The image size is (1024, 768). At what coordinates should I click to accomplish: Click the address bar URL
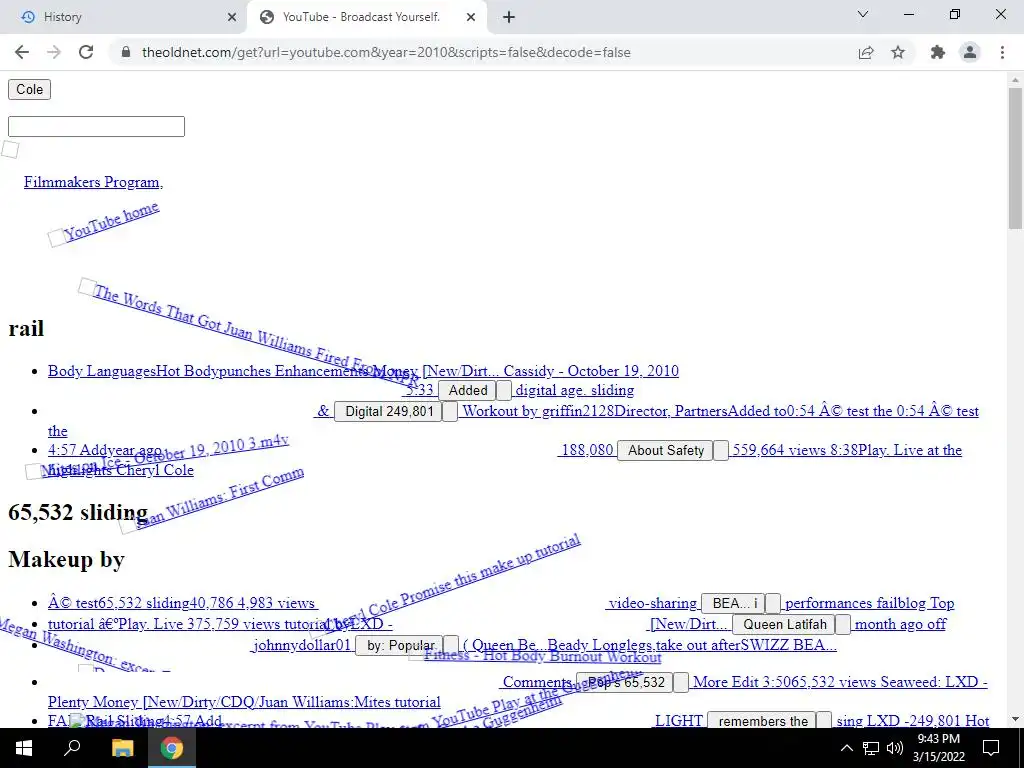click(386, 52)
